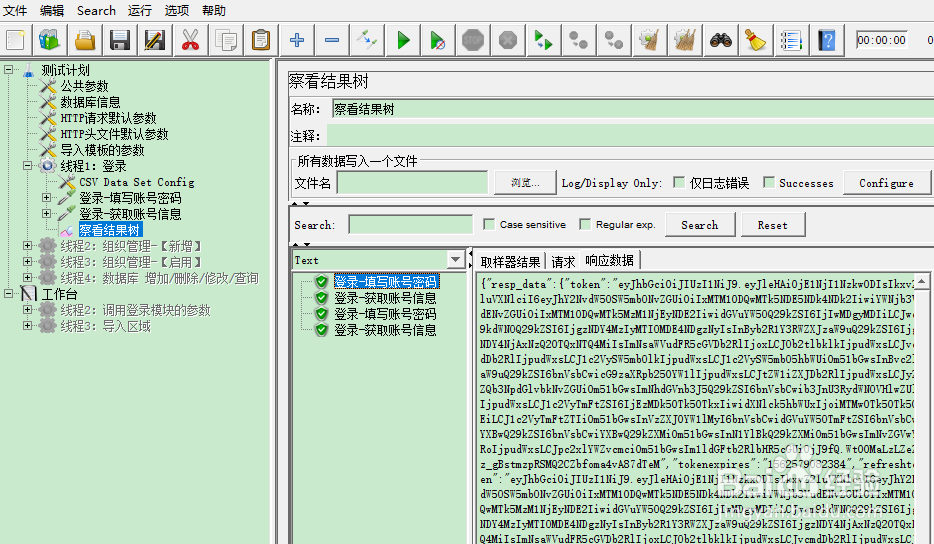Collapse the 线程1: 登录 node
Screen dimensions: 934x544
click(x=27, y=166)
